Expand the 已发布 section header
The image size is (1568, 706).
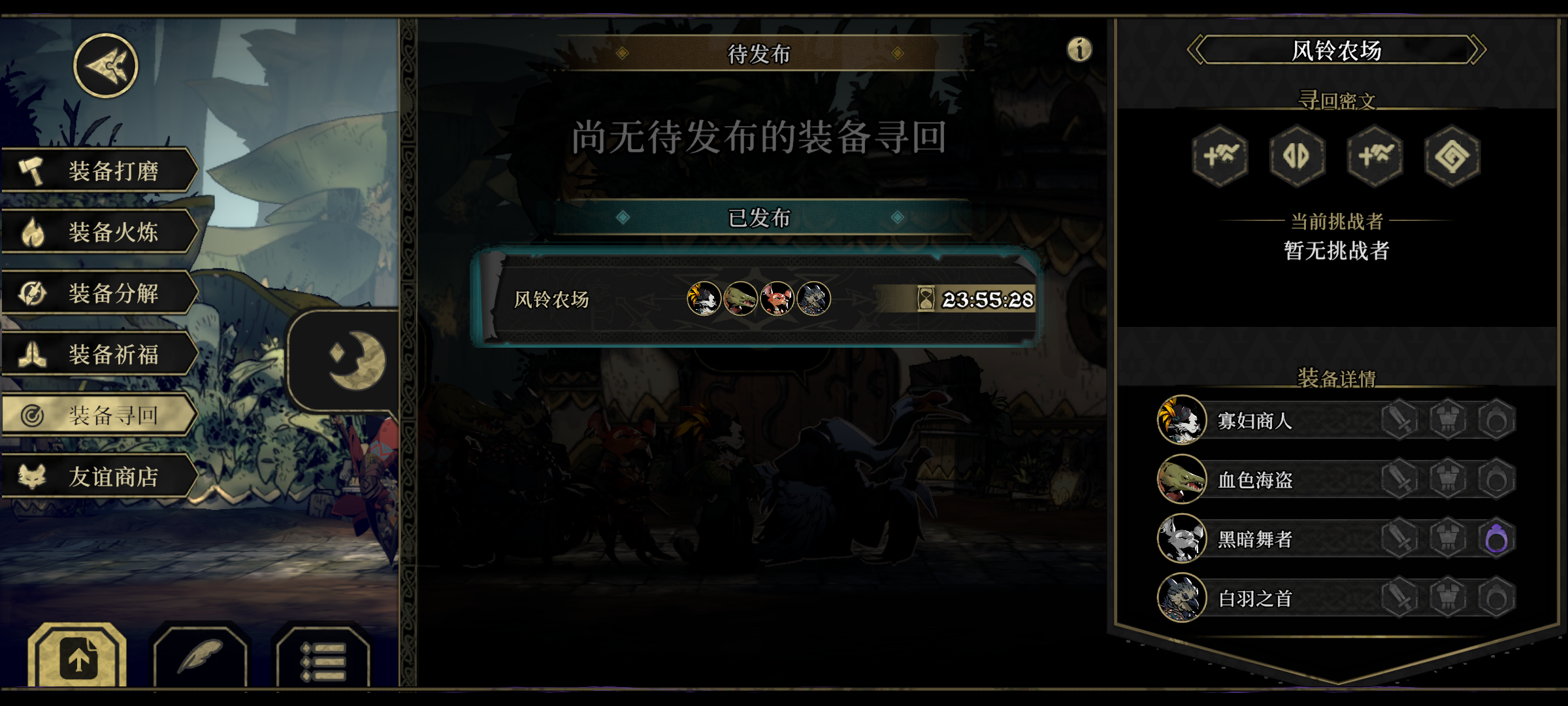point(760,217)
